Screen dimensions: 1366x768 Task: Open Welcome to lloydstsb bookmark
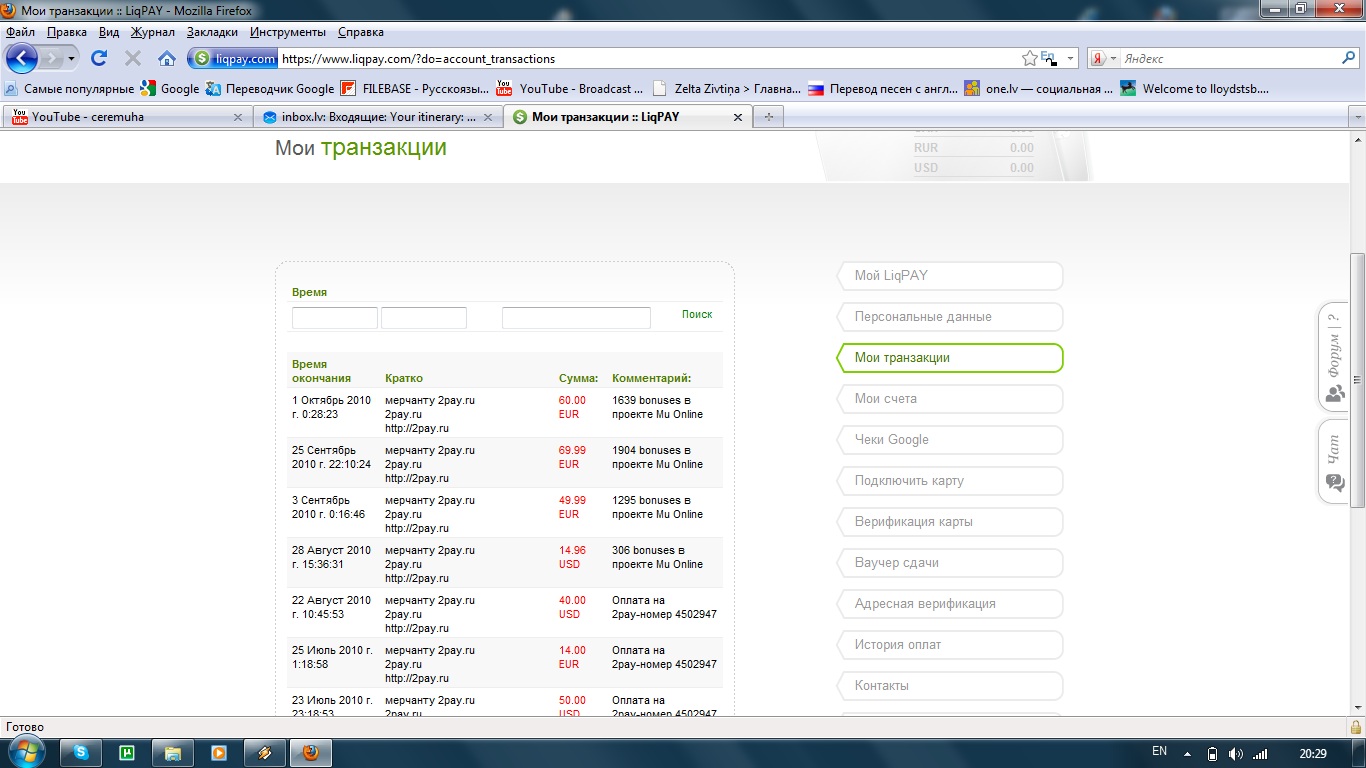(1195, 88)
